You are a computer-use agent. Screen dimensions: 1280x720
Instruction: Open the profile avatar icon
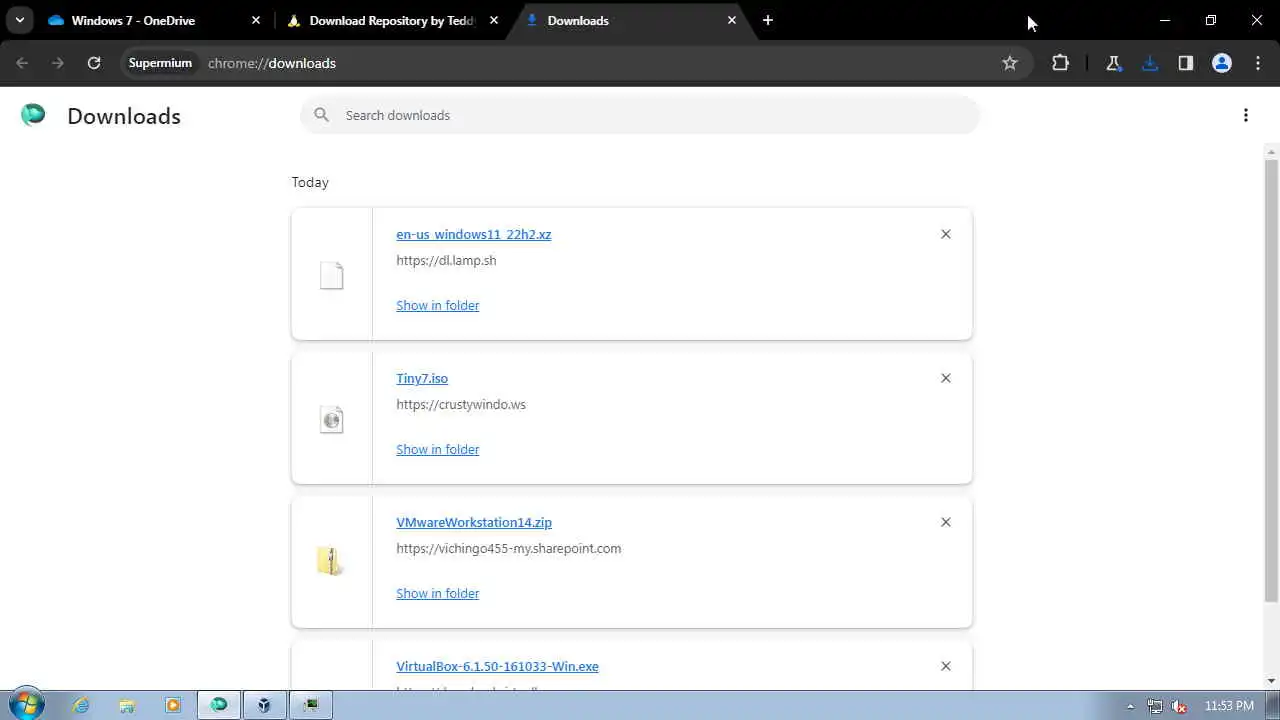(x=1222, y=63)
